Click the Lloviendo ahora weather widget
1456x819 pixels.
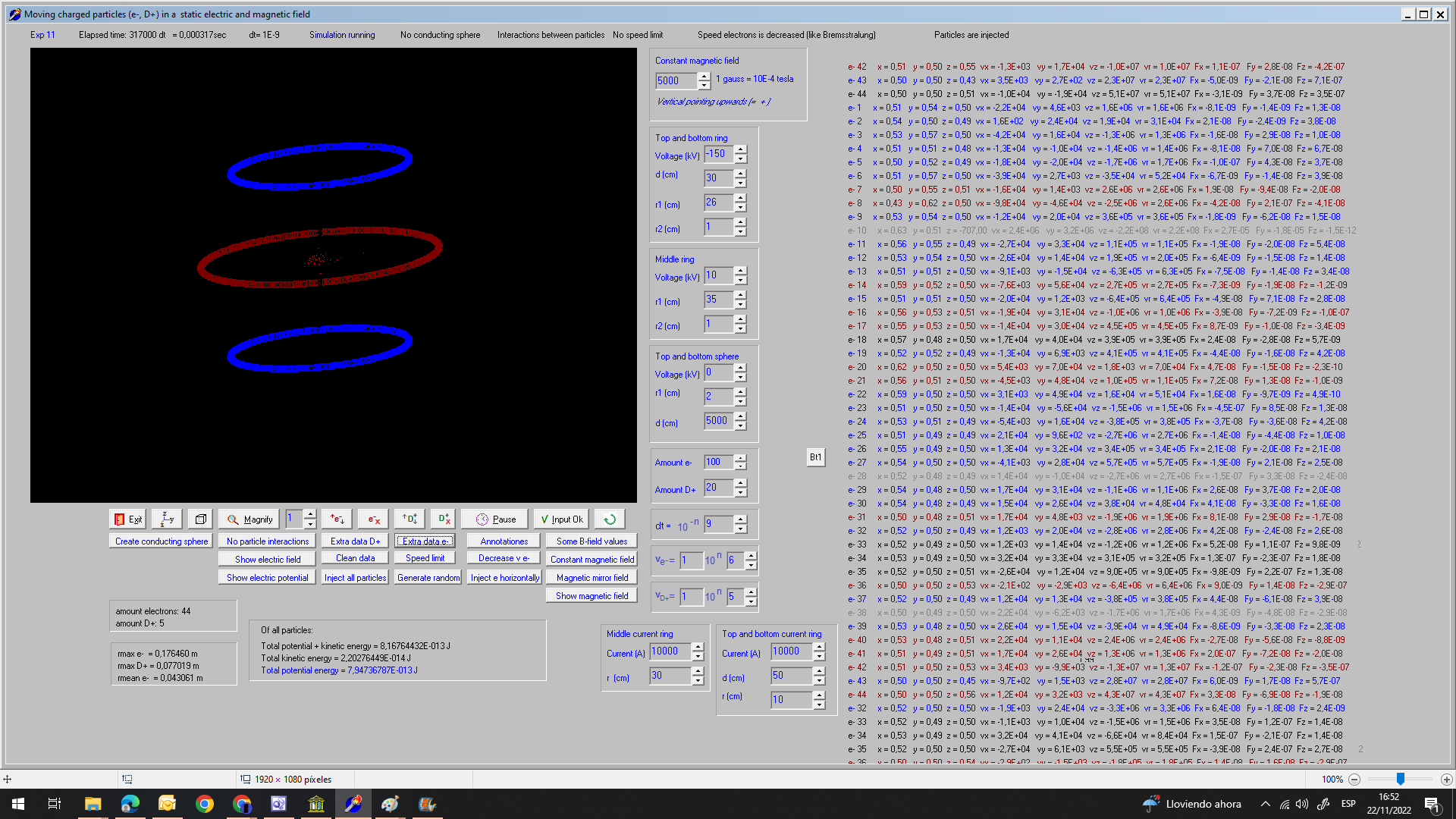1191,804
